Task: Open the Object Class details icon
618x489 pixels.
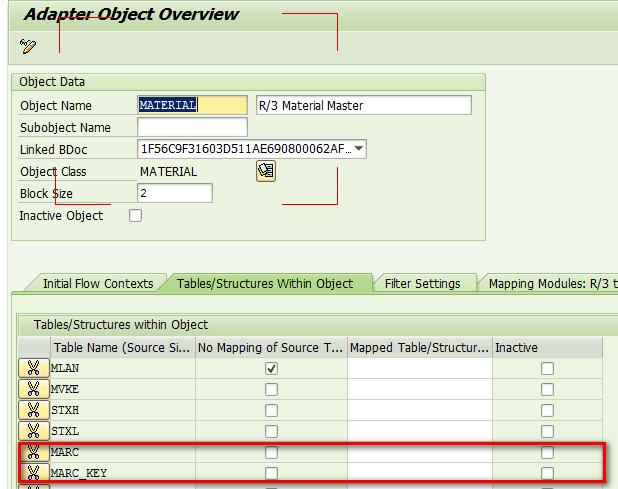Action: [x=266, y=171]
